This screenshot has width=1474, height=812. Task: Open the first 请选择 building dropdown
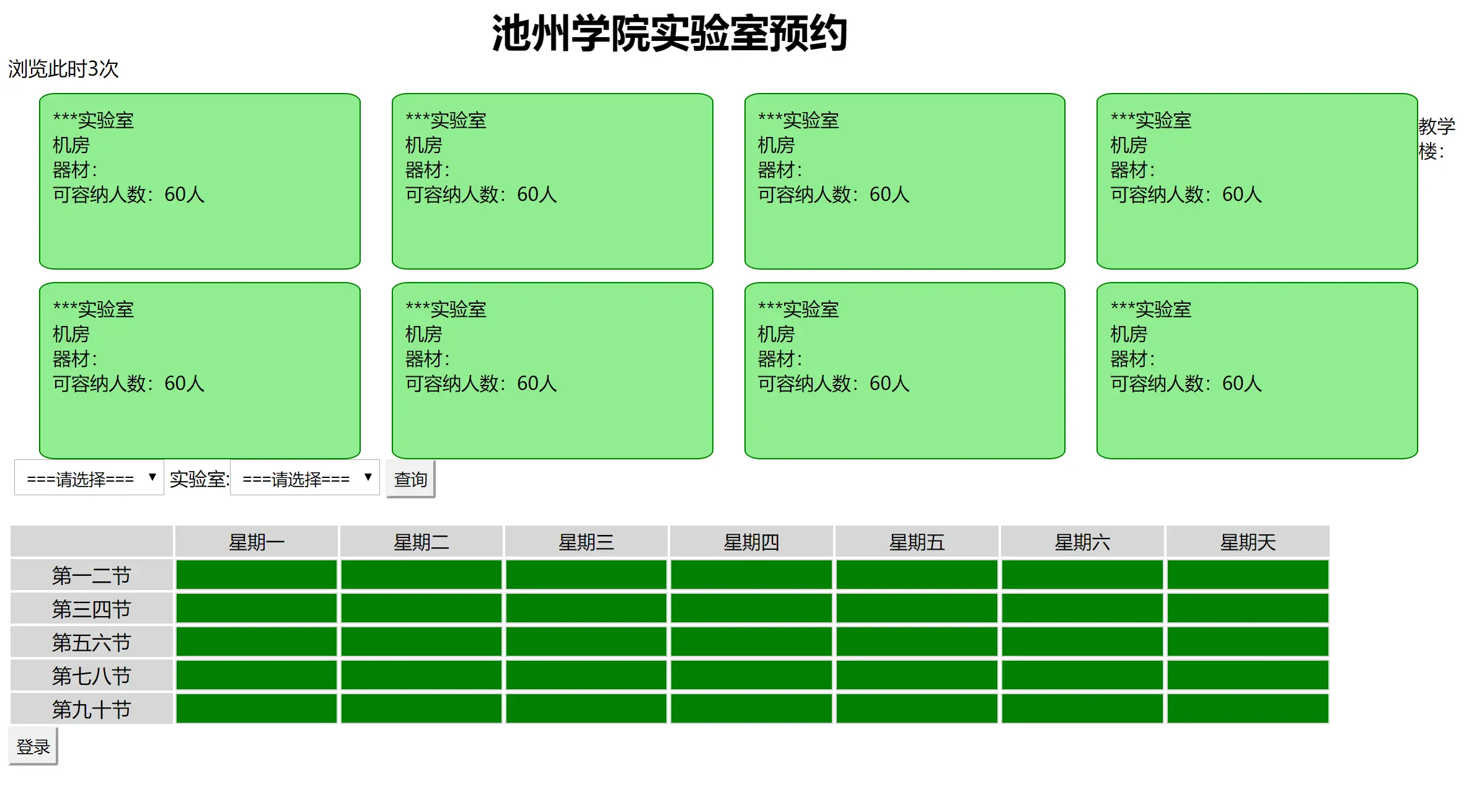[89, 478]
